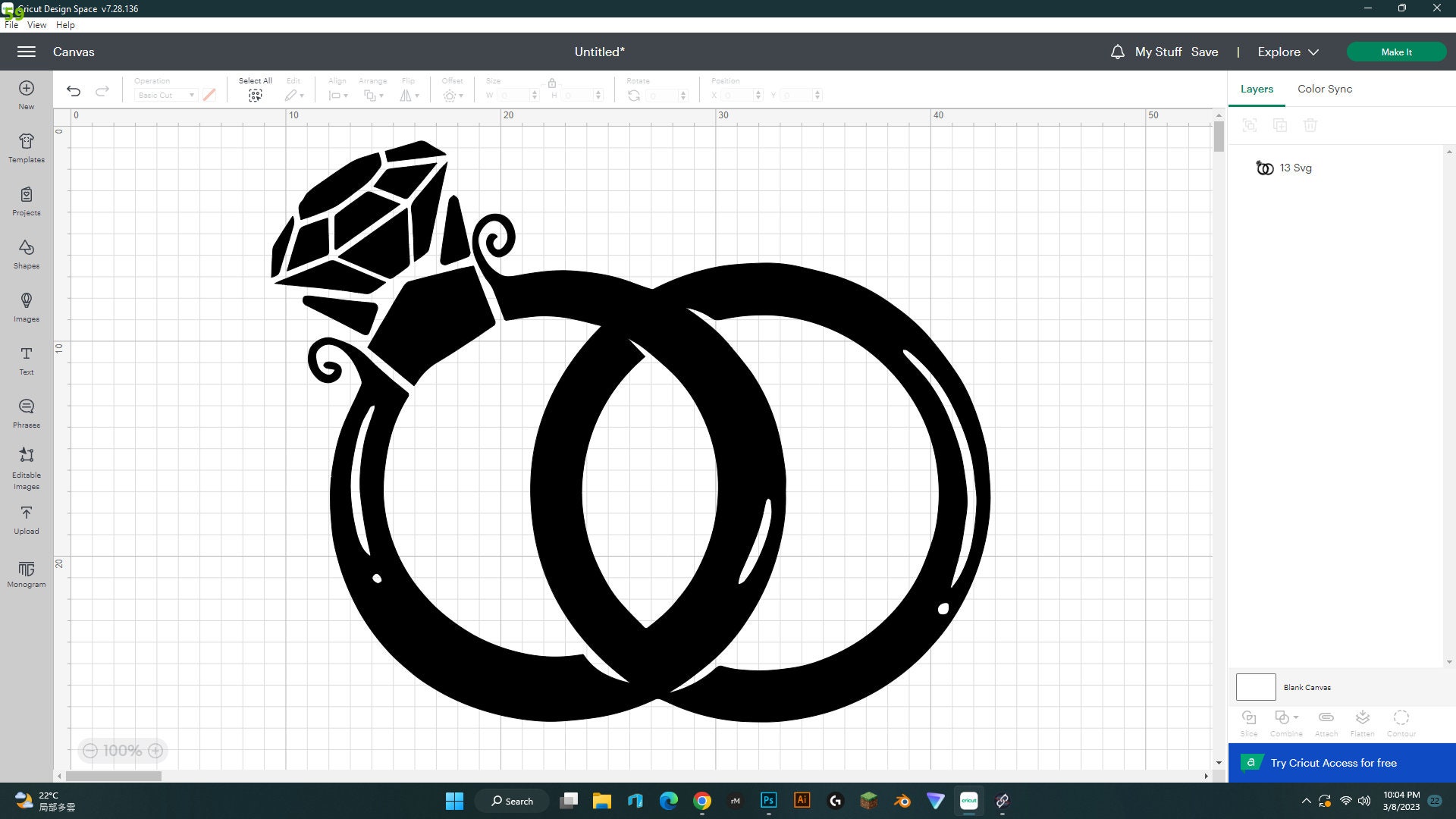
Task: Click the Attach icon
Action: 1326,719
